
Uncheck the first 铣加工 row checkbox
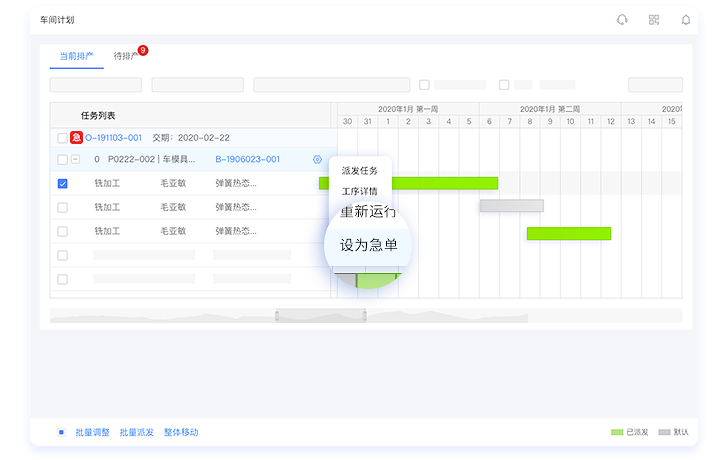coord(63,184)
